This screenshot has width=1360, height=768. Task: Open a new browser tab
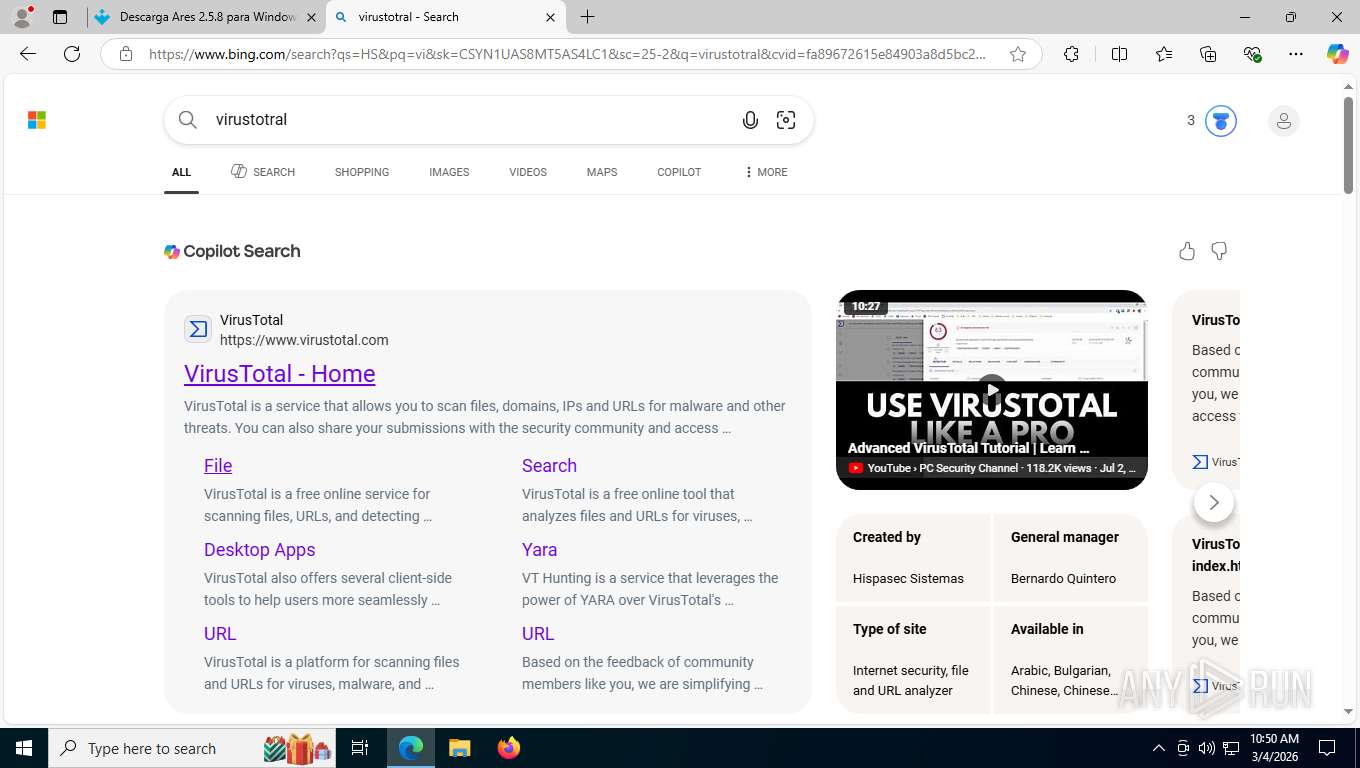588,17
